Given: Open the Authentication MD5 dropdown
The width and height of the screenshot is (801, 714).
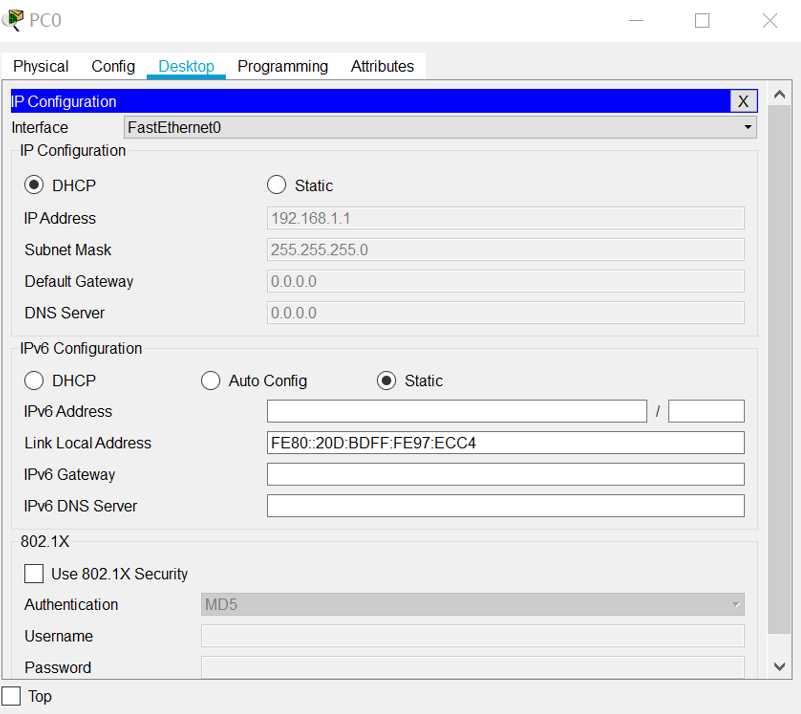Looking at the screenshot, I should [x=473, y=605].
